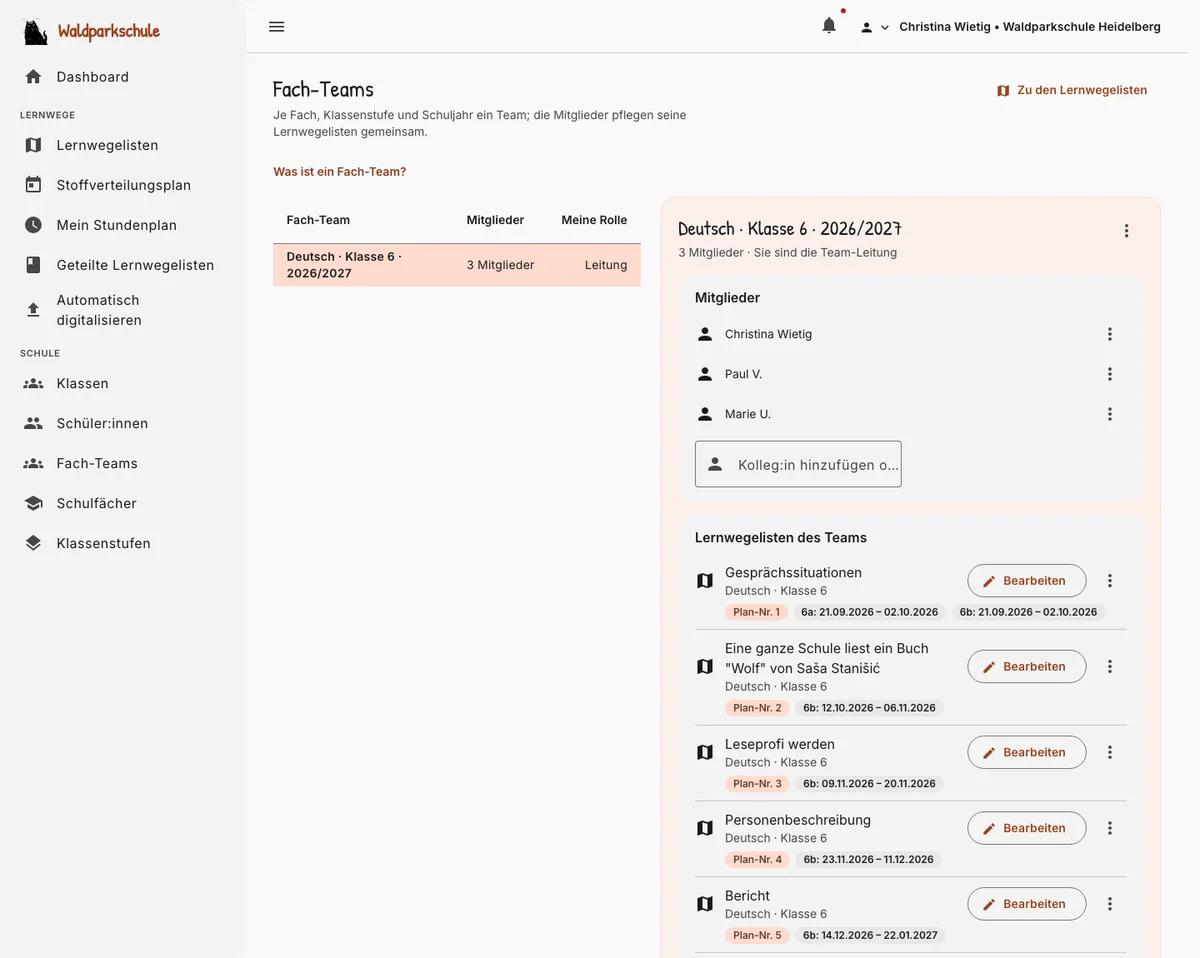Click the Automatisch digitalisieren upload icon
This screenshot has width=1200, height=958.
click(x=33, y=310)
